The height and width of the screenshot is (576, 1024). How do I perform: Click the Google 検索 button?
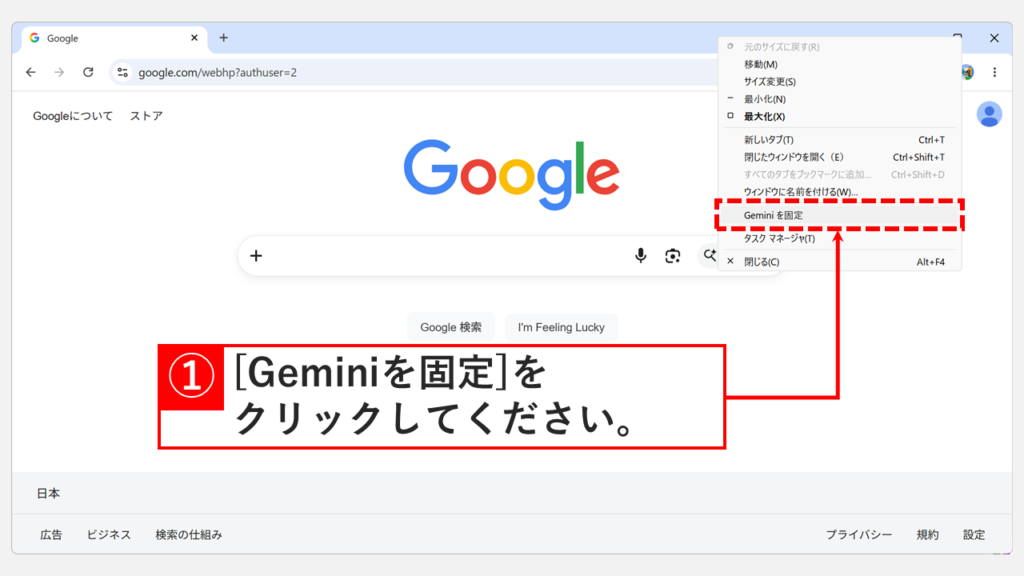[x=451, y=327]
